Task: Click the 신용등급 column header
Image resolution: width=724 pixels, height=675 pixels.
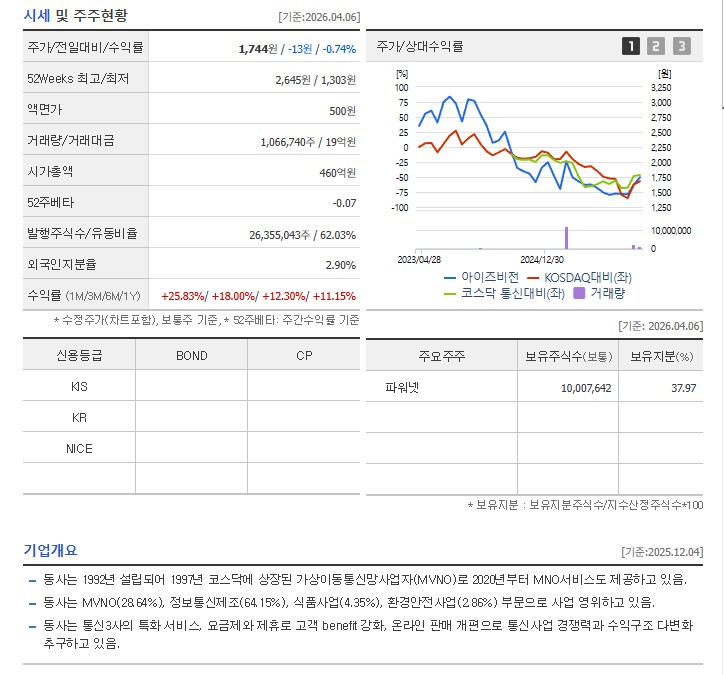Action: 79,355
